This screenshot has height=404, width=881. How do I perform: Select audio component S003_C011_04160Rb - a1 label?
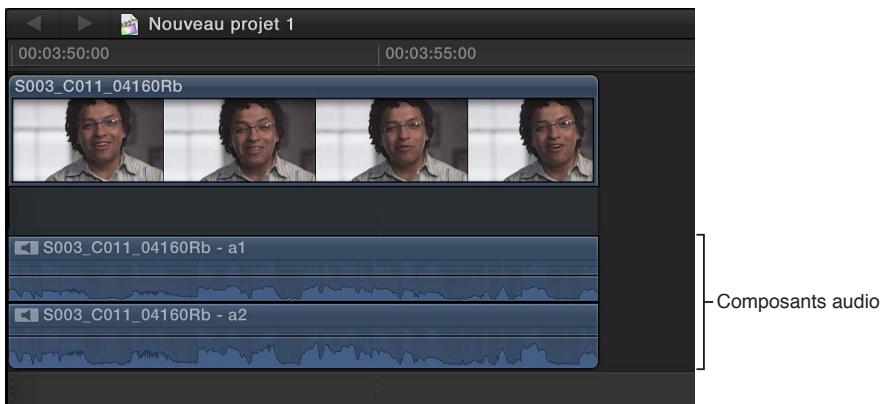point(144,248)
